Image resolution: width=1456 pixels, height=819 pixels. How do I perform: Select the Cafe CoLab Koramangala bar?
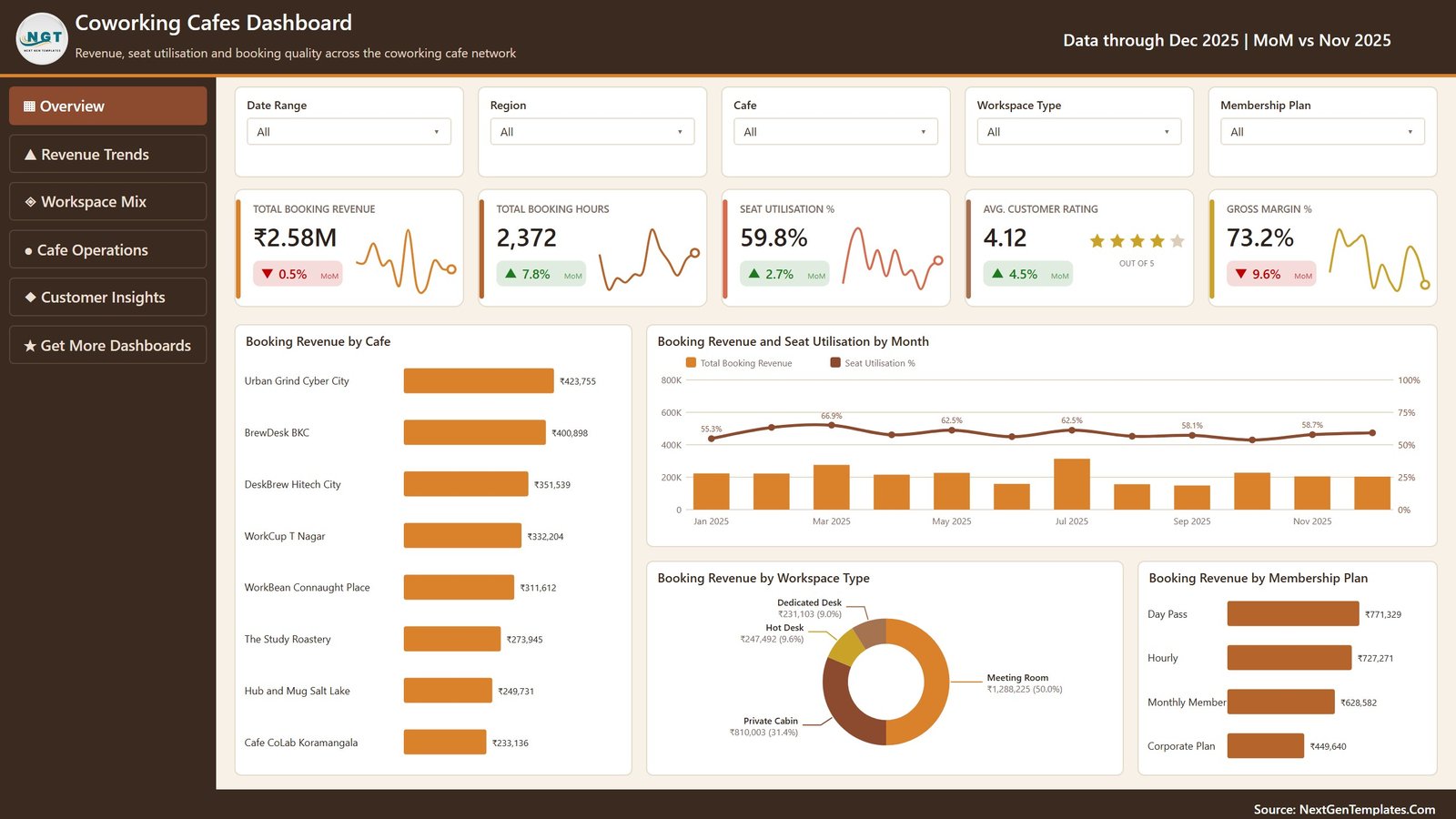(x=445, y=743)
